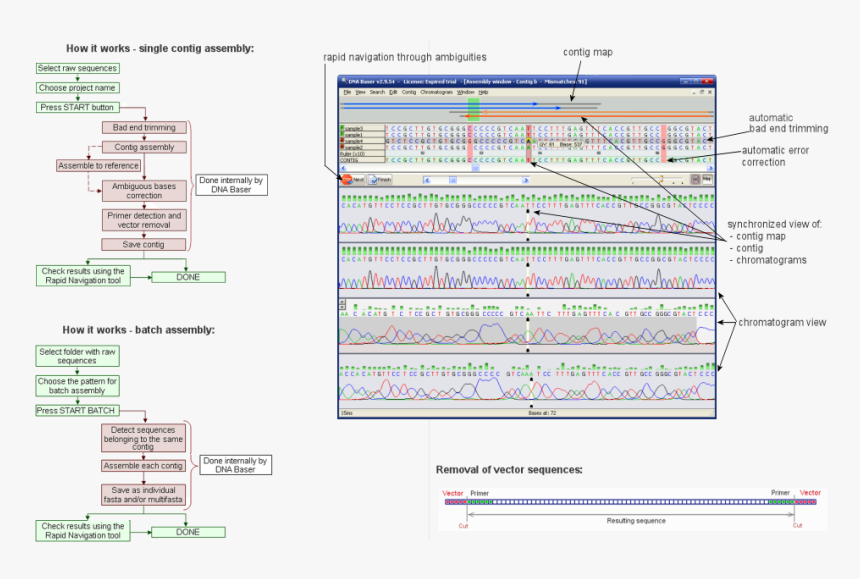Click 'Detect sequences belonging to the same contig'

tap(144, 438)
